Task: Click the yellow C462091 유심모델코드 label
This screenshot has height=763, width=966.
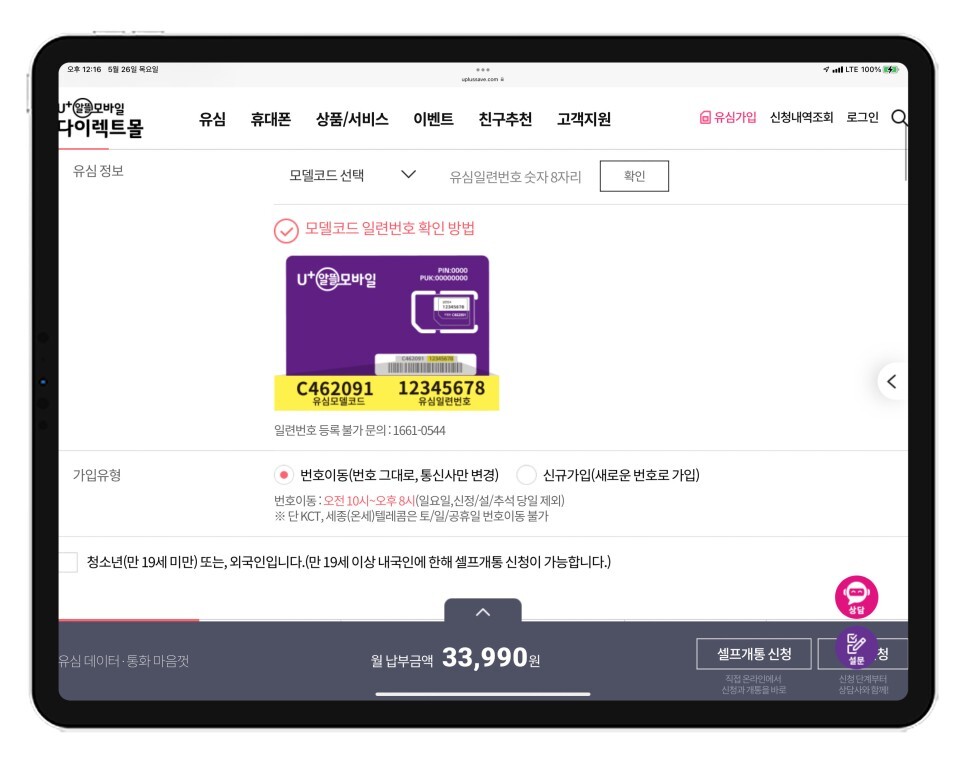Action: tap(335, 393)
